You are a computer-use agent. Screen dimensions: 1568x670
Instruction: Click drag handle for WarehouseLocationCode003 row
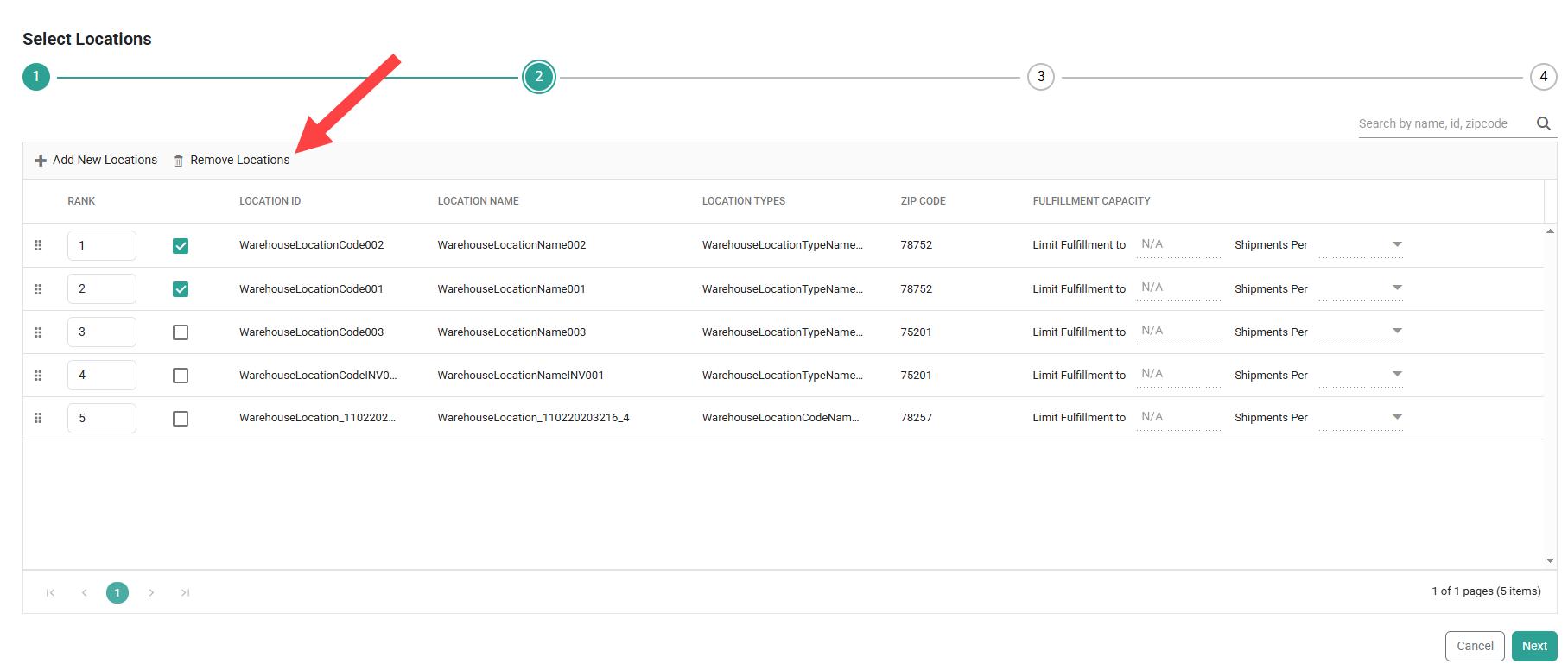(38, 332)
